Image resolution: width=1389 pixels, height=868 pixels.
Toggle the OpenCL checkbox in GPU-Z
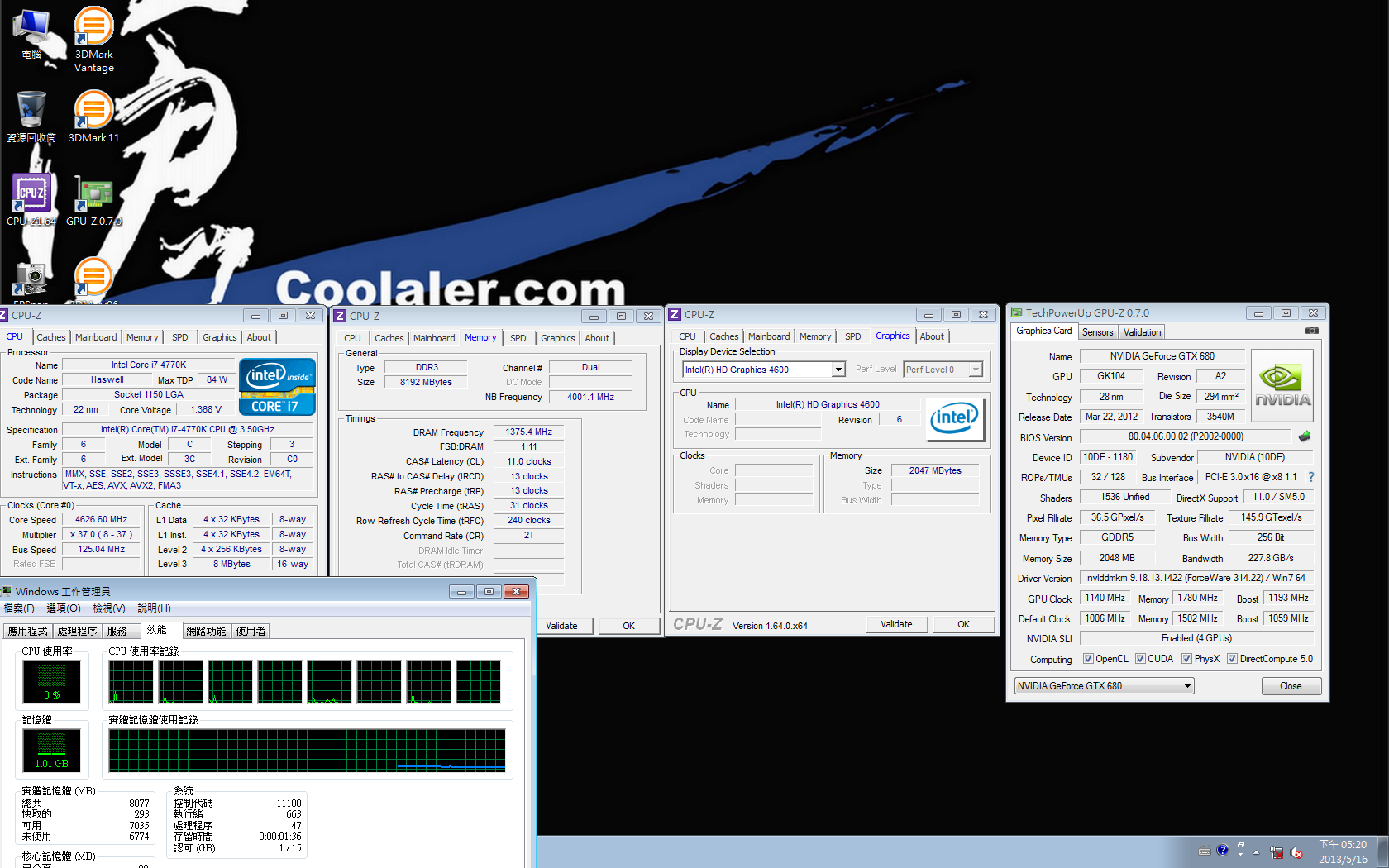1089,659
